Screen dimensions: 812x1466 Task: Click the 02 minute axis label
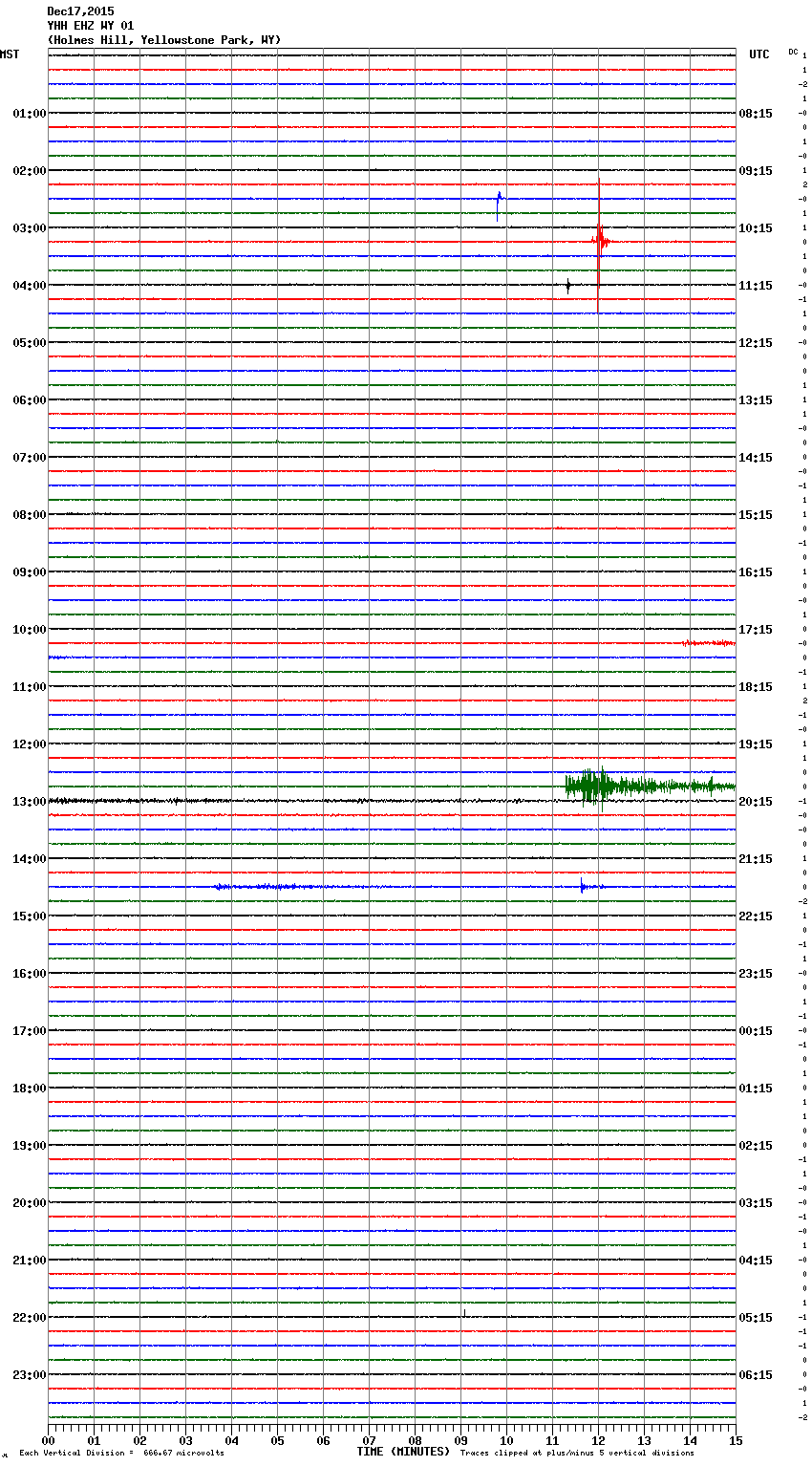pos(139,1440)
